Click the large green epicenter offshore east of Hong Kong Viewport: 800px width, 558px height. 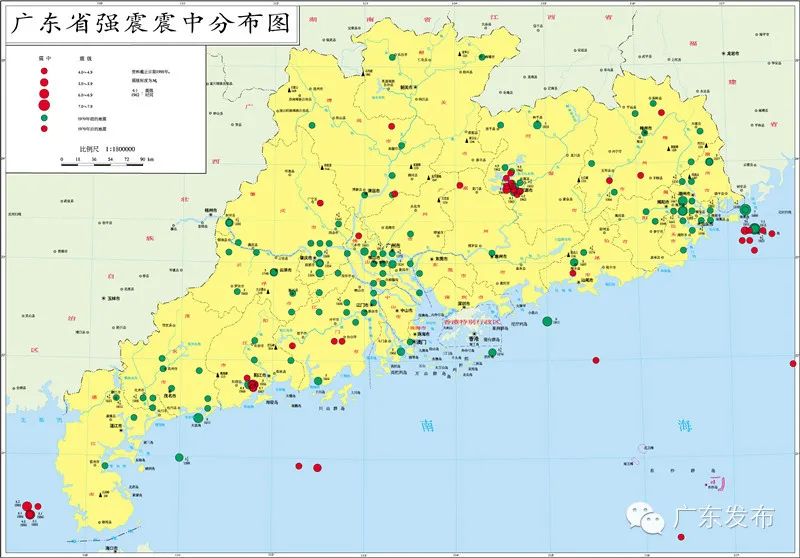point(547,321)
